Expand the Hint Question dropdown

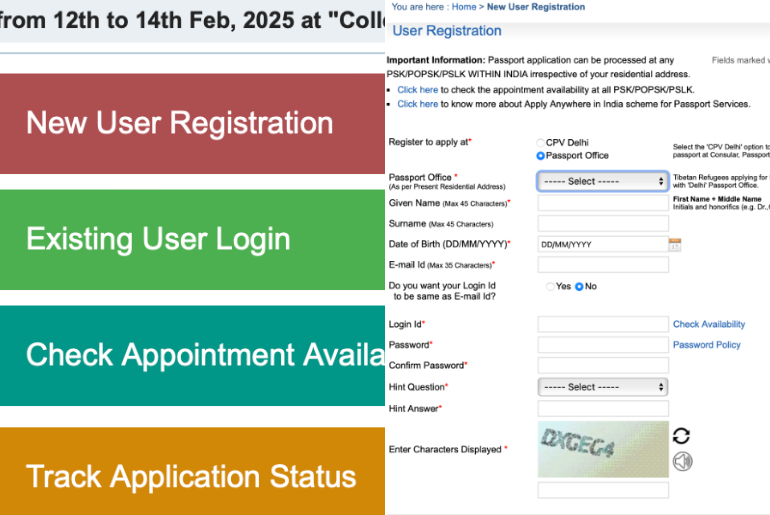602,387
